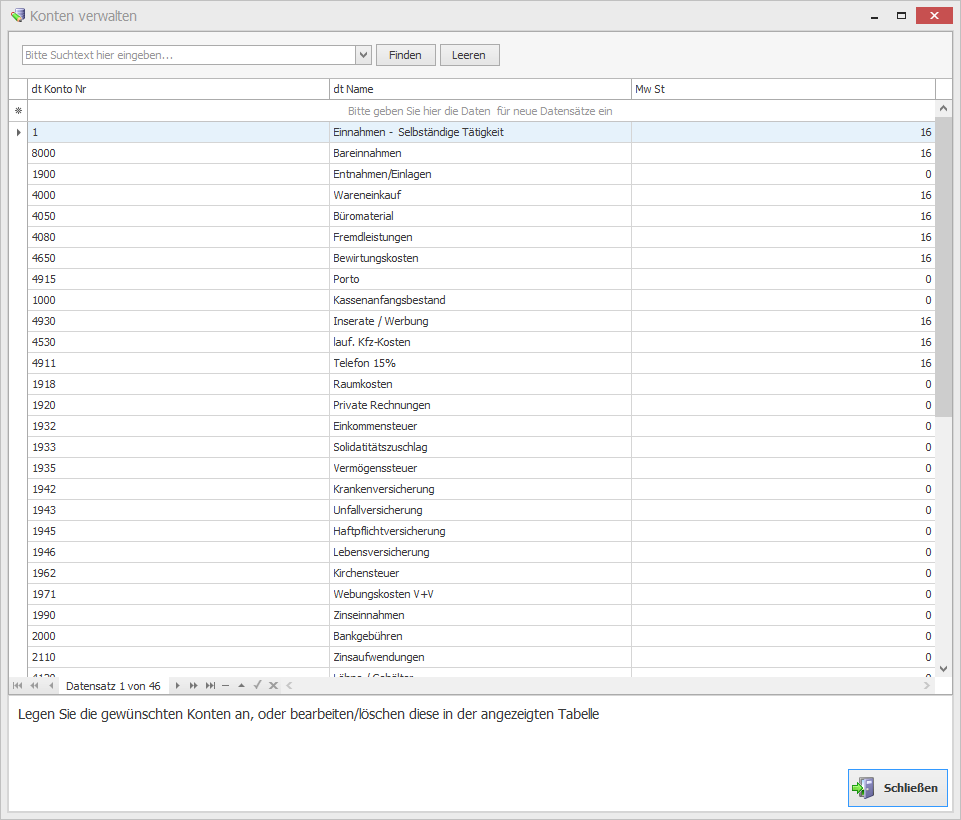This screenshot has width=961, height=820.
Task: Select account number 4000 cell
Action: point(178,195)
